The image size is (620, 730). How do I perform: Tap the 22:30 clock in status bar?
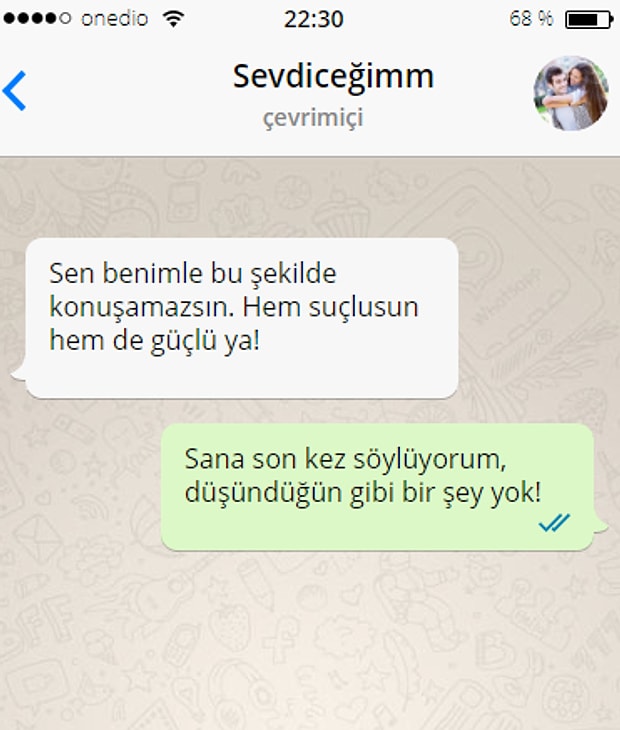pos(314,20)
